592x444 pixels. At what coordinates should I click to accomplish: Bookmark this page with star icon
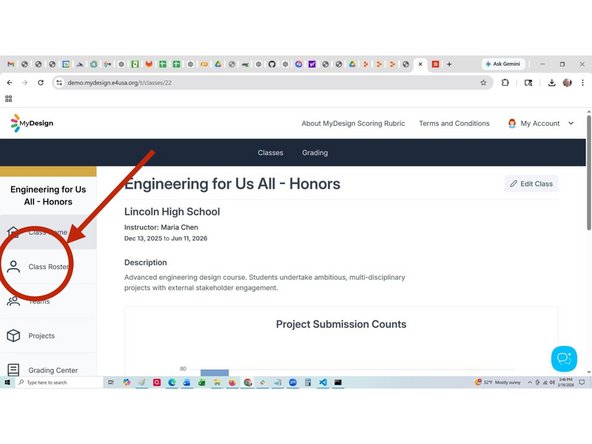point(483,83)
